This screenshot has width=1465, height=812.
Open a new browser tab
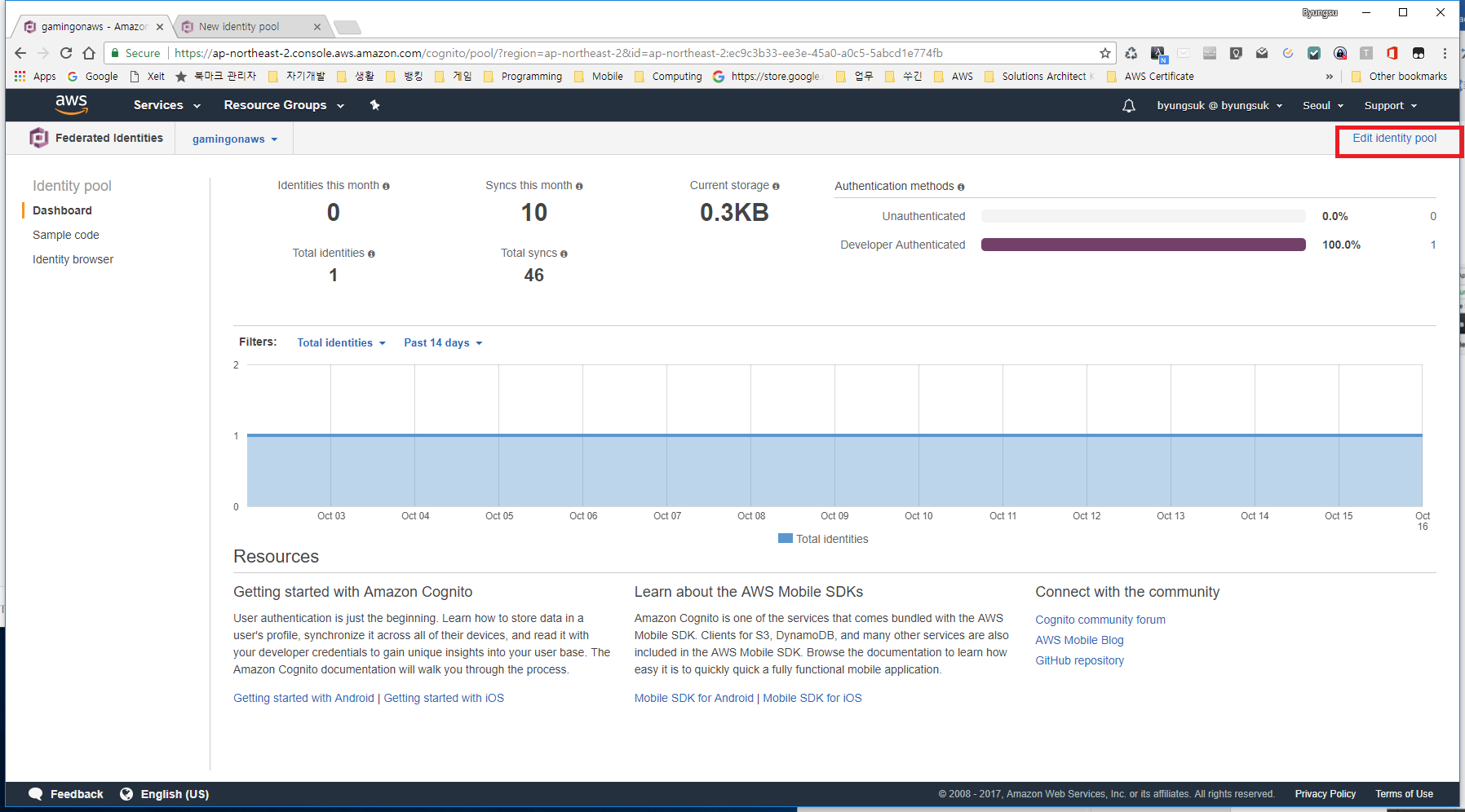347,28
